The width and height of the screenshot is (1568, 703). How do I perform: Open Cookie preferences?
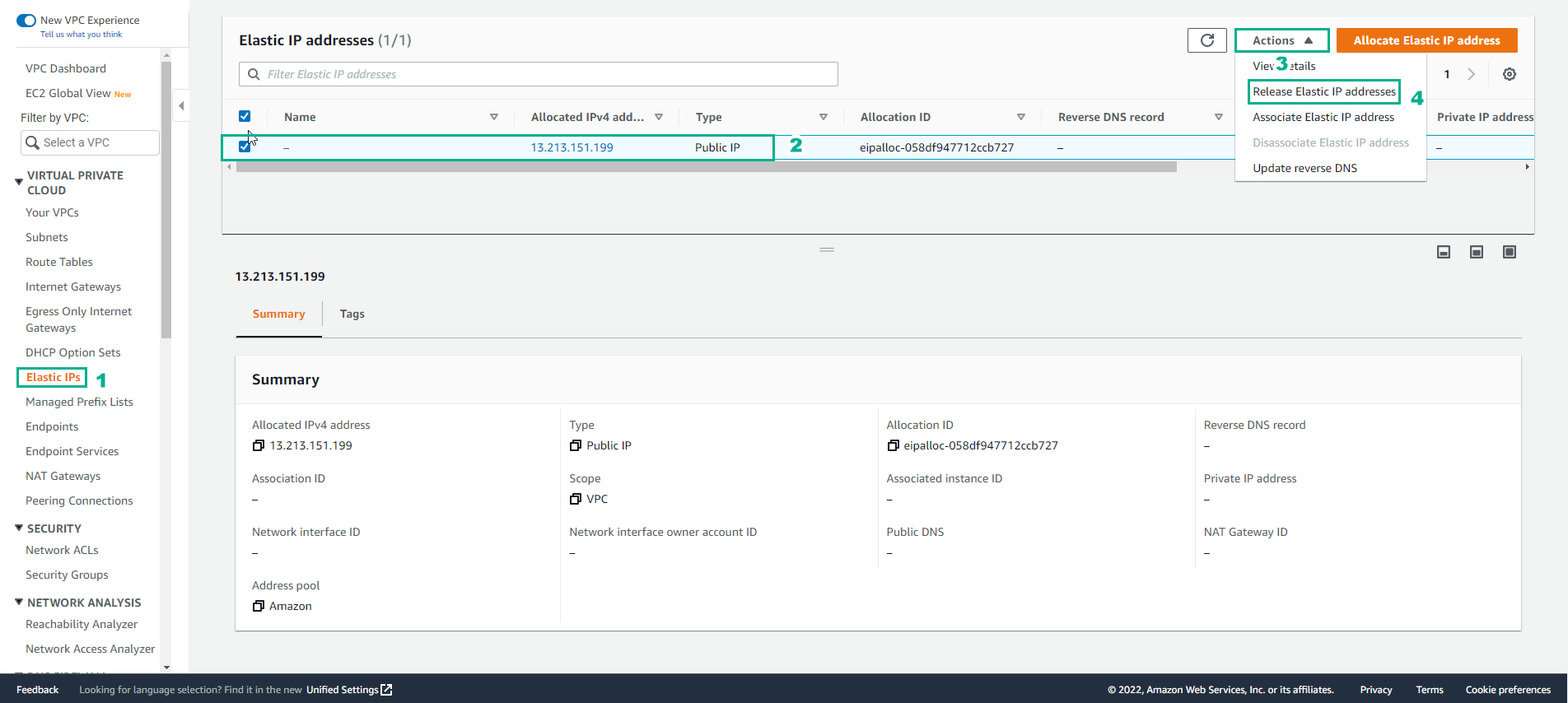pos(1508,690)
